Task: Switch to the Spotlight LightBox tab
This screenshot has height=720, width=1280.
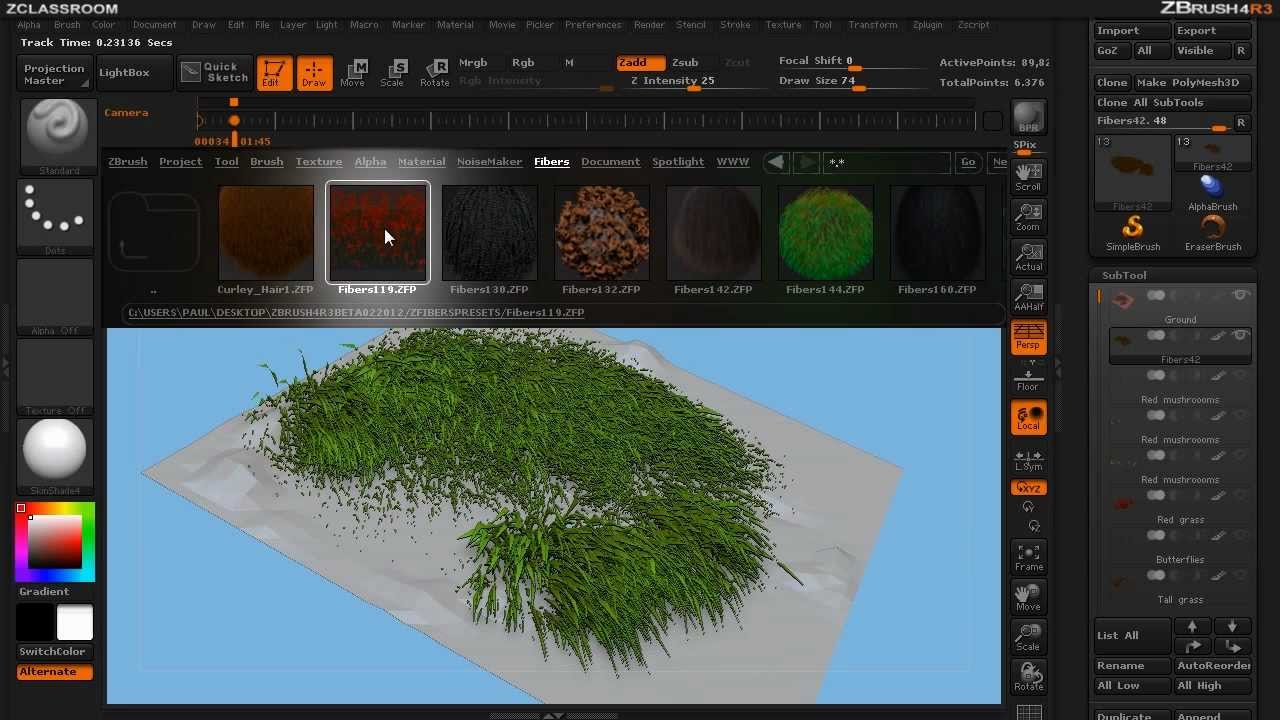Action: (x=678, y=162)
